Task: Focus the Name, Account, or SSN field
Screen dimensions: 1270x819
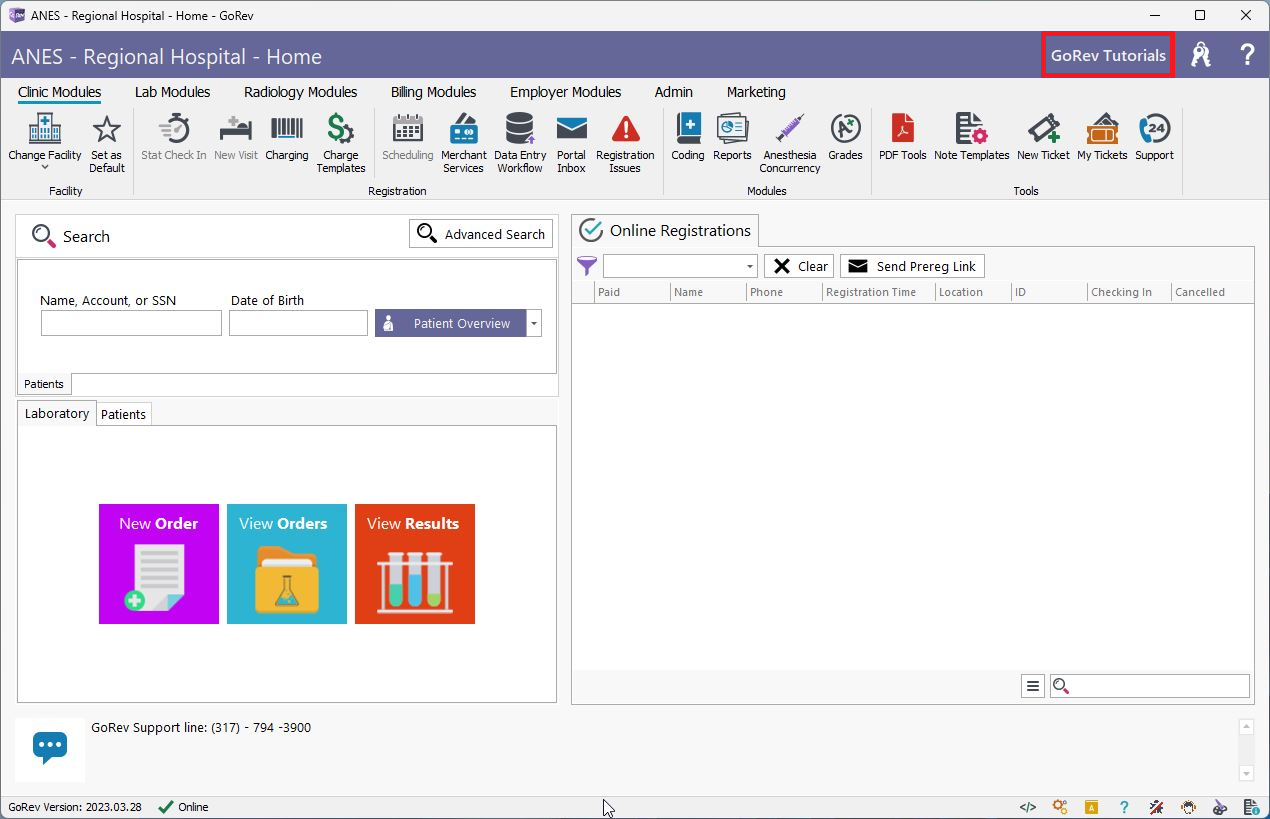Action: click(131, 323)
